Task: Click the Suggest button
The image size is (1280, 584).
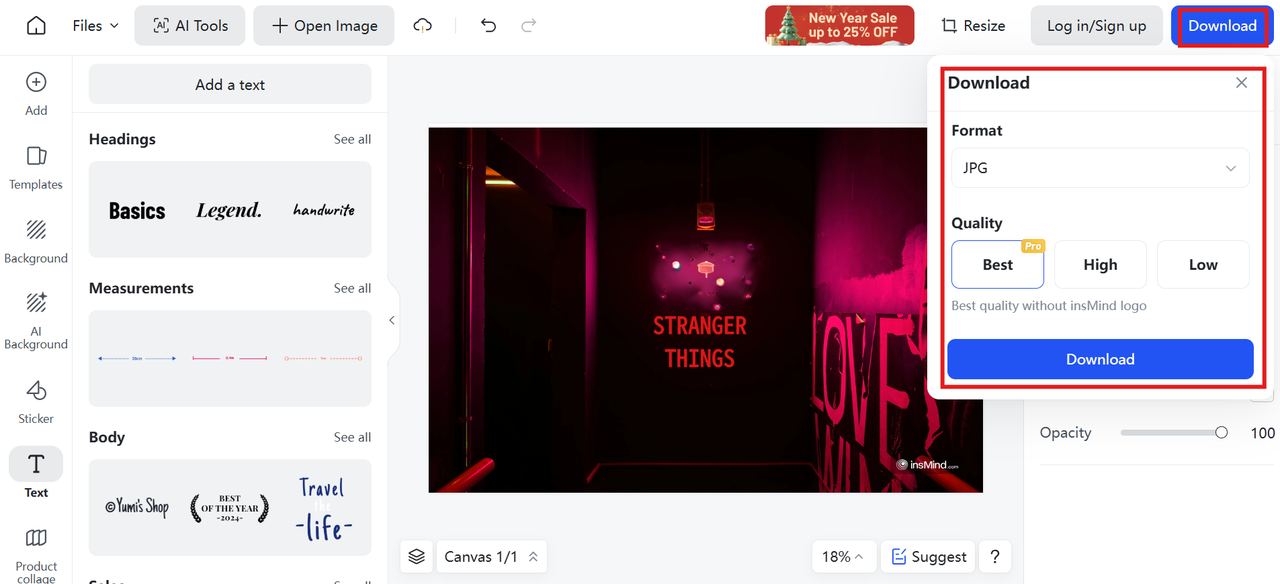Action: 928,557
